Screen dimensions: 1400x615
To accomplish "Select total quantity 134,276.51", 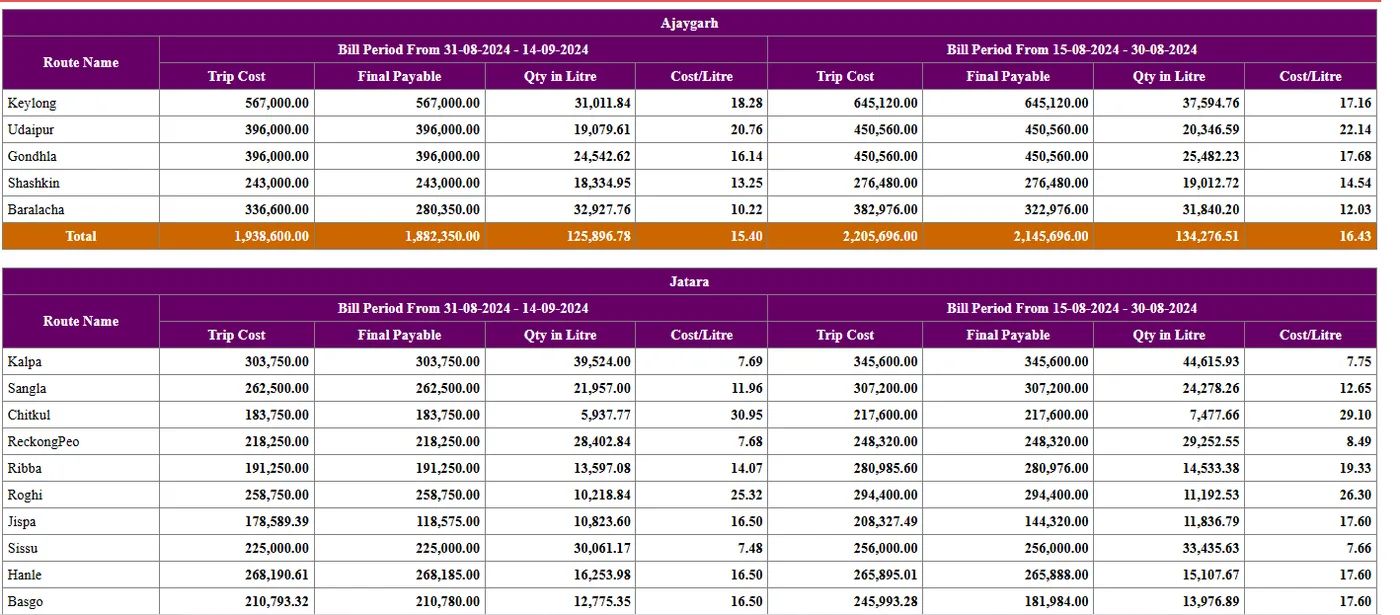I will [1207, 236].
